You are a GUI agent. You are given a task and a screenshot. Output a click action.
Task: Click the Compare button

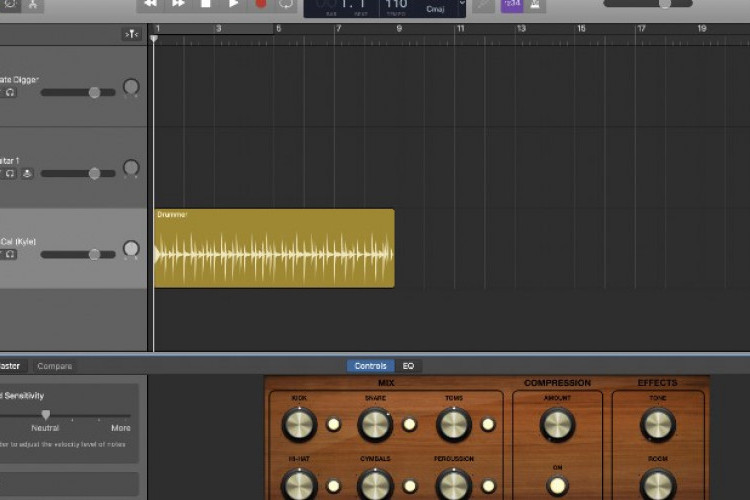pos(55,366)
